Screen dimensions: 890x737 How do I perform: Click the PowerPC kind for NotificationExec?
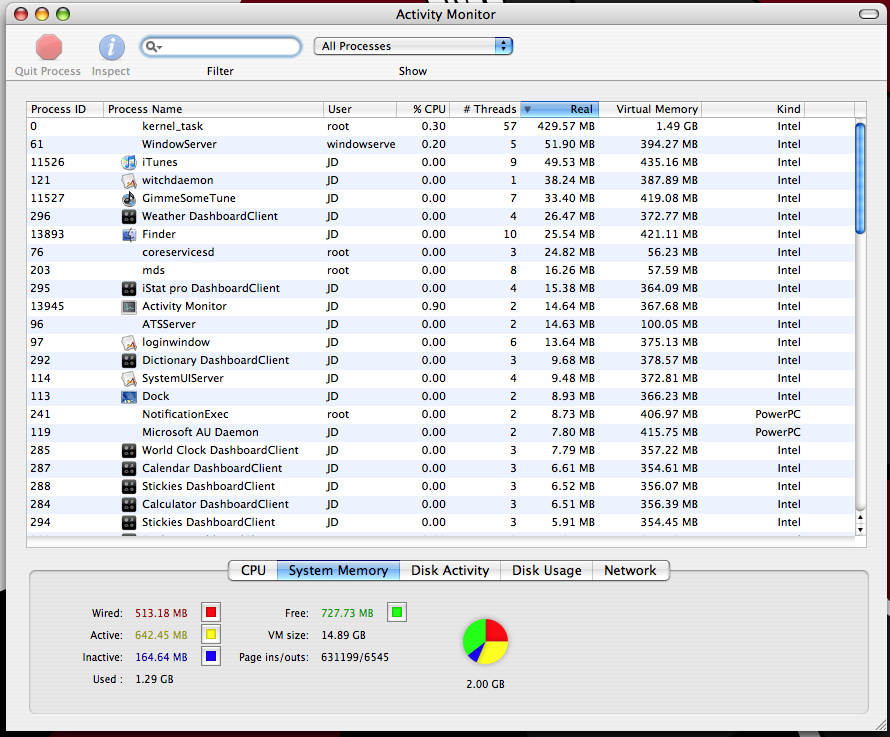778,414
